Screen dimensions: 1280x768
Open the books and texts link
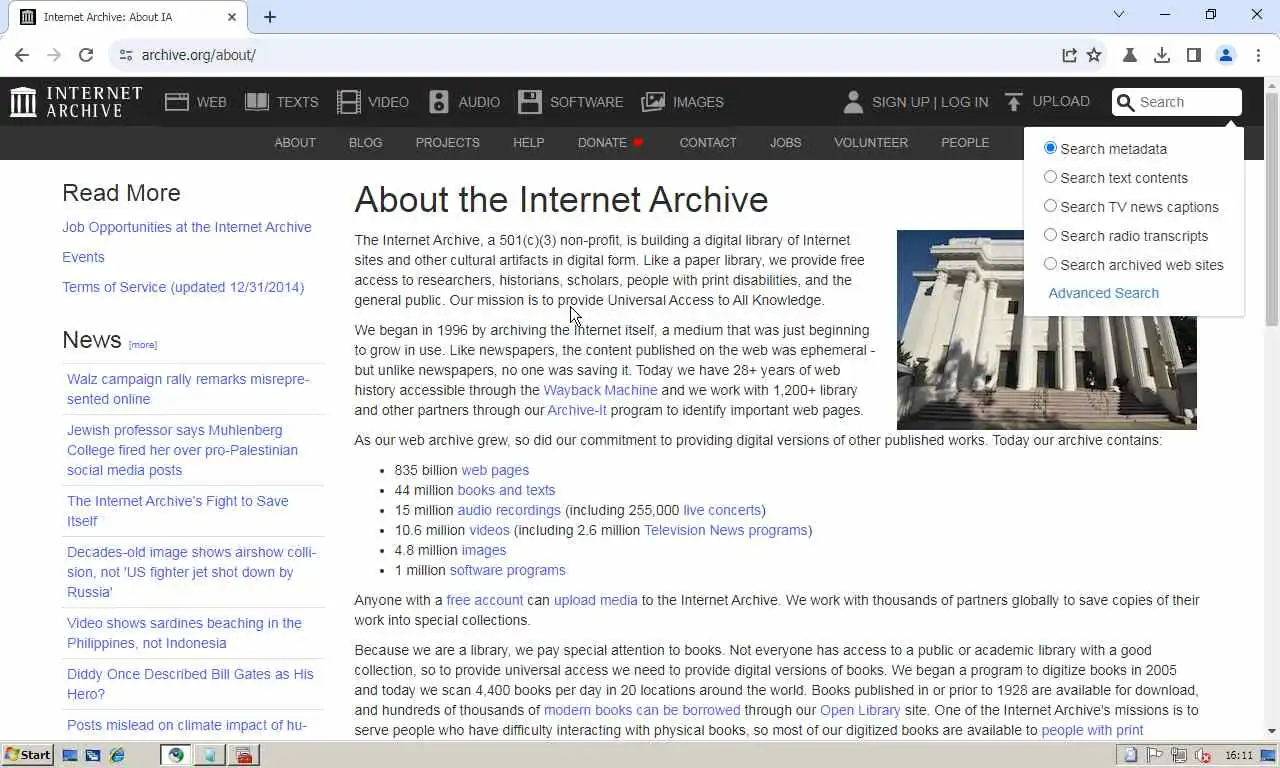pyautogui.click(x=506, y=490)
